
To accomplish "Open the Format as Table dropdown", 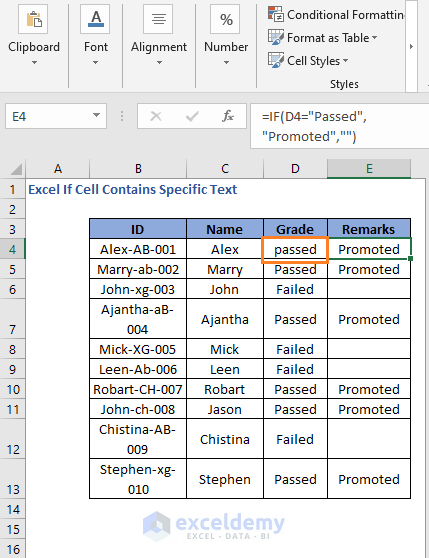I will (x=375, y=37).
